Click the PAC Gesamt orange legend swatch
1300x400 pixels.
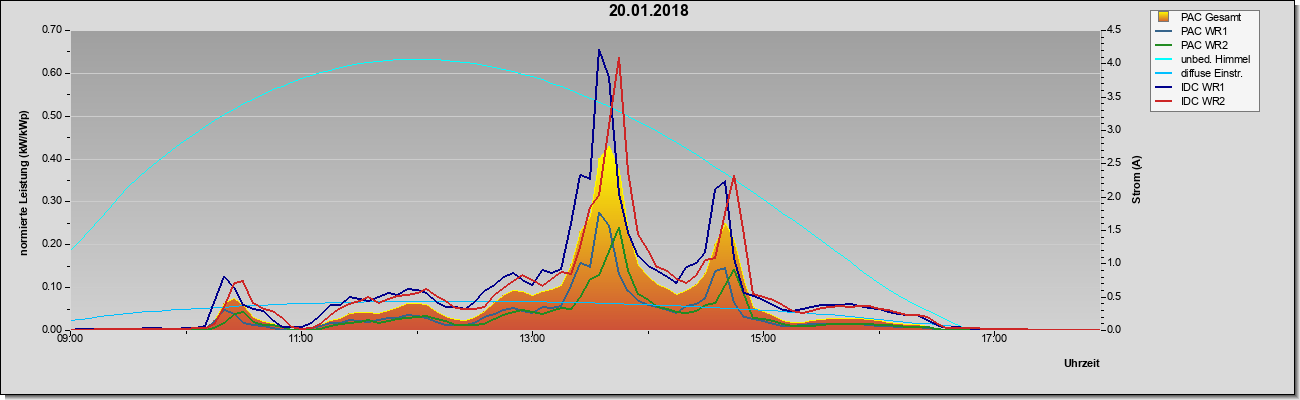(x=1164, y=16)
